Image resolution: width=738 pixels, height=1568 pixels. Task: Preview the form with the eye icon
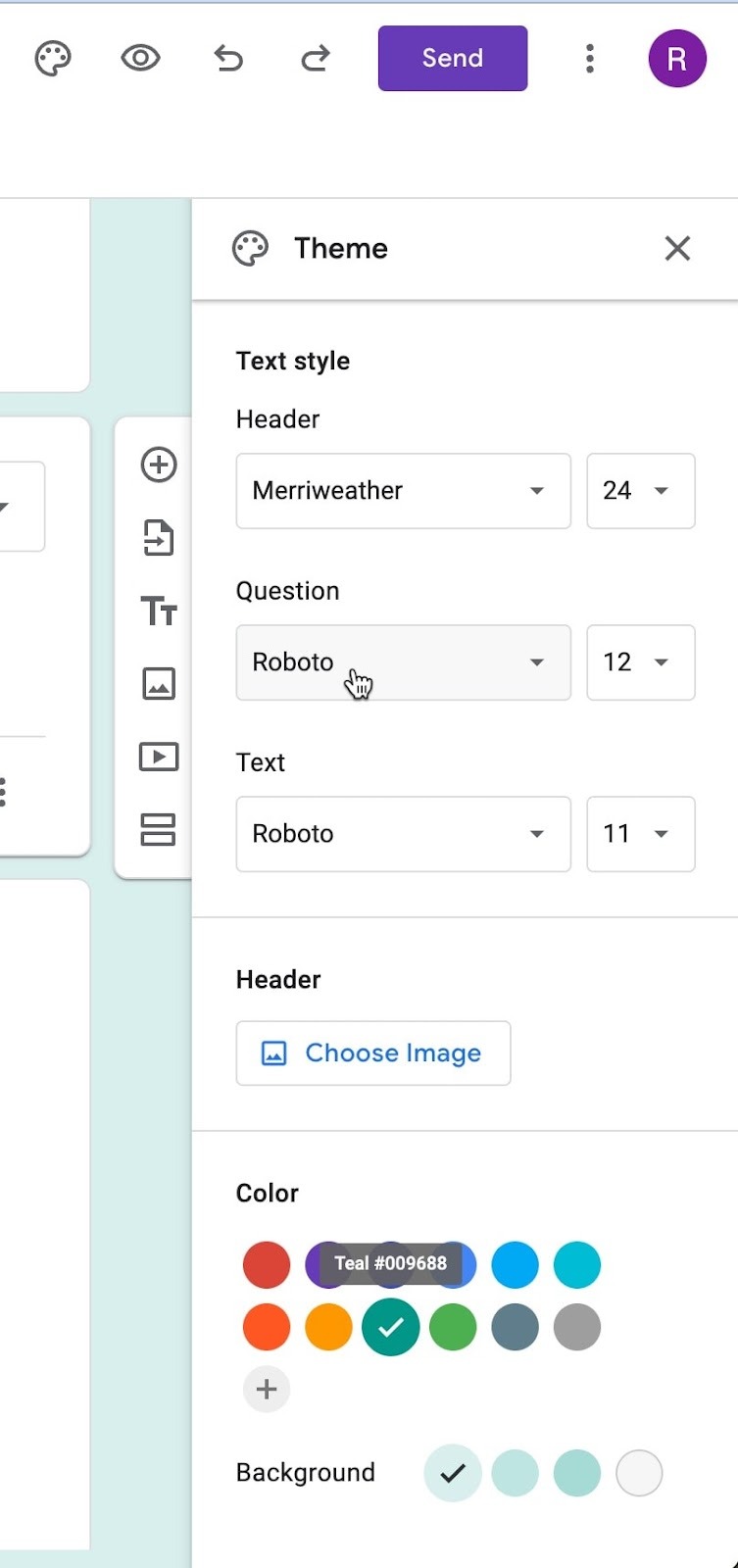click(140, 59)
